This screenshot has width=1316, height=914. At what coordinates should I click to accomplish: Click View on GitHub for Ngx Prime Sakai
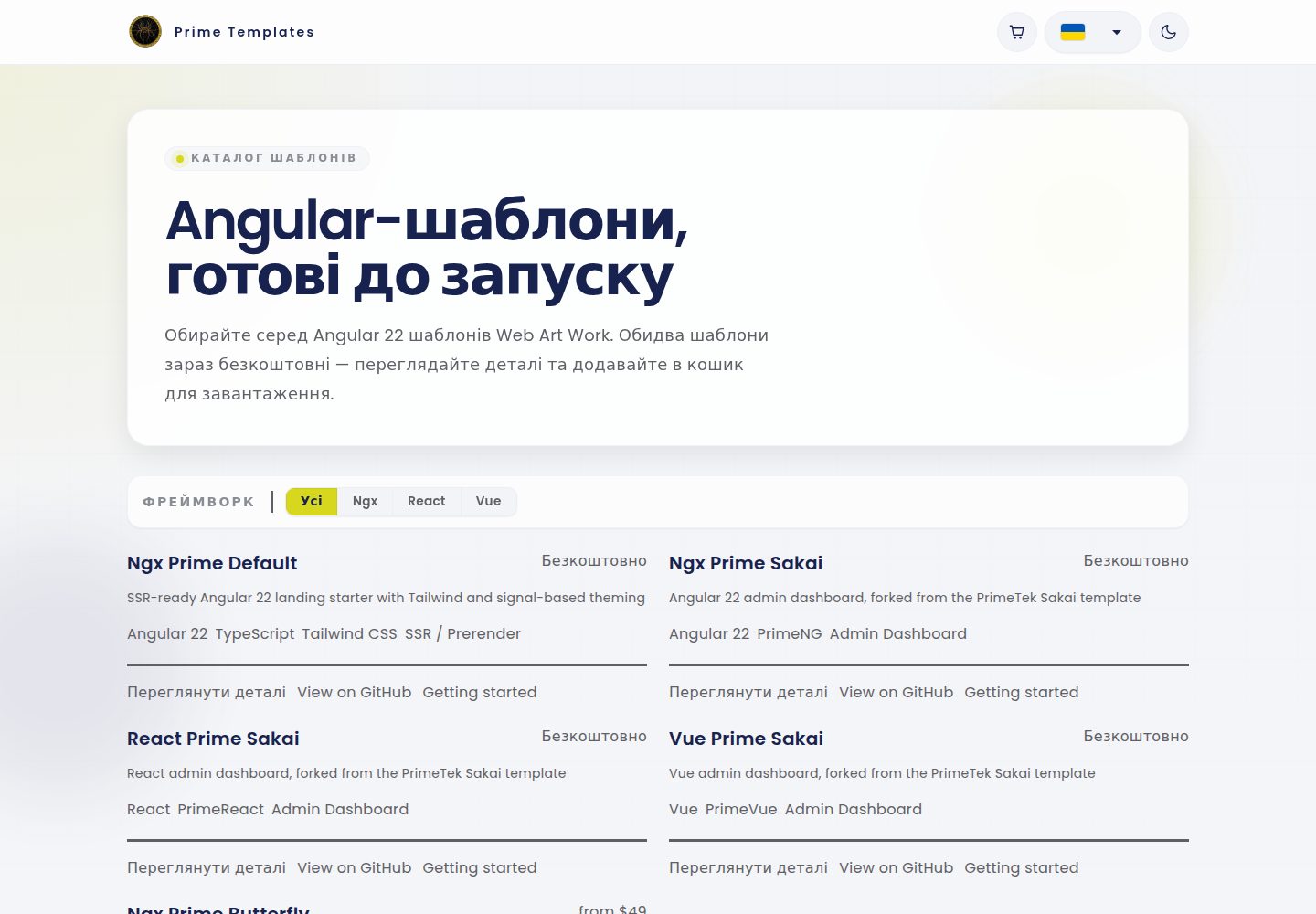[896, 692]
